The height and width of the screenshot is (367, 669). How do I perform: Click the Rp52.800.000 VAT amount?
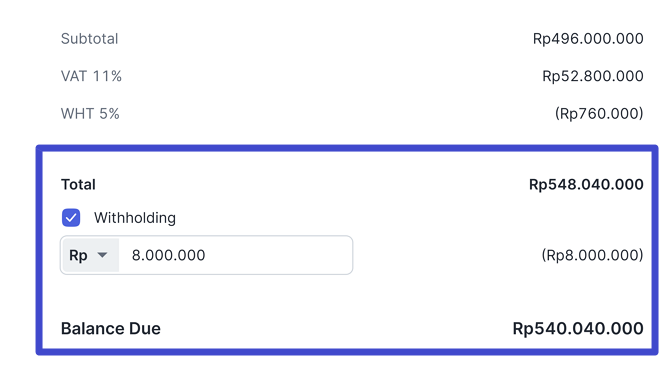[x=593, y=76]
